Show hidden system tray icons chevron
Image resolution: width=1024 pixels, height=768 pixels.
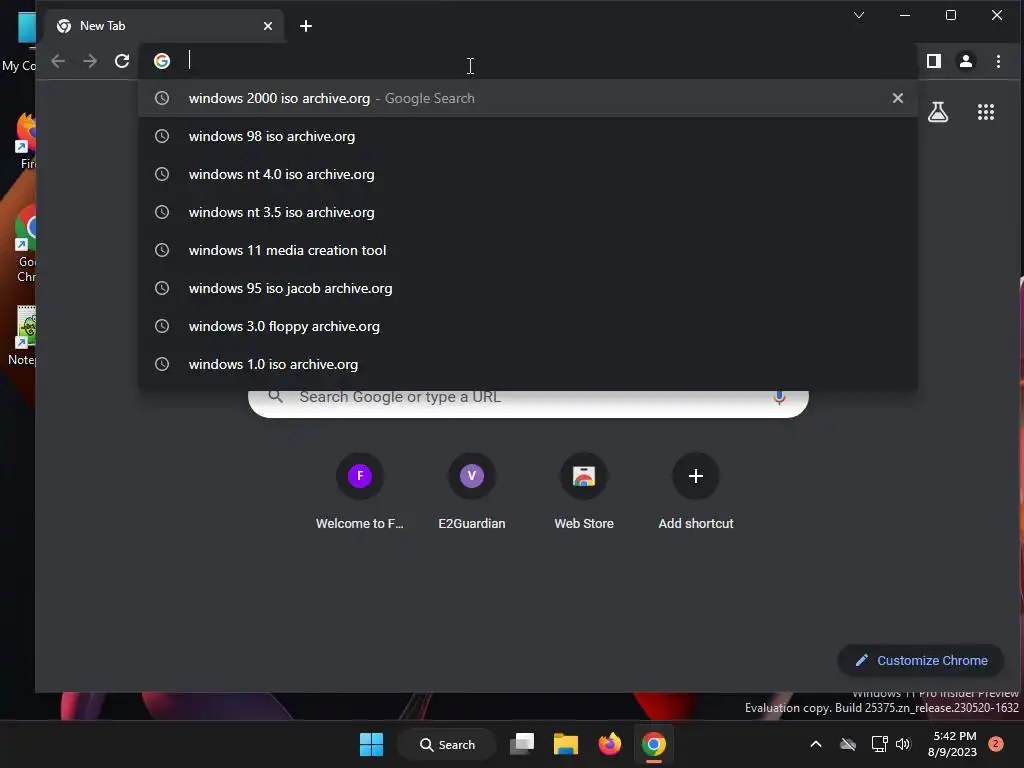point(816,744)
